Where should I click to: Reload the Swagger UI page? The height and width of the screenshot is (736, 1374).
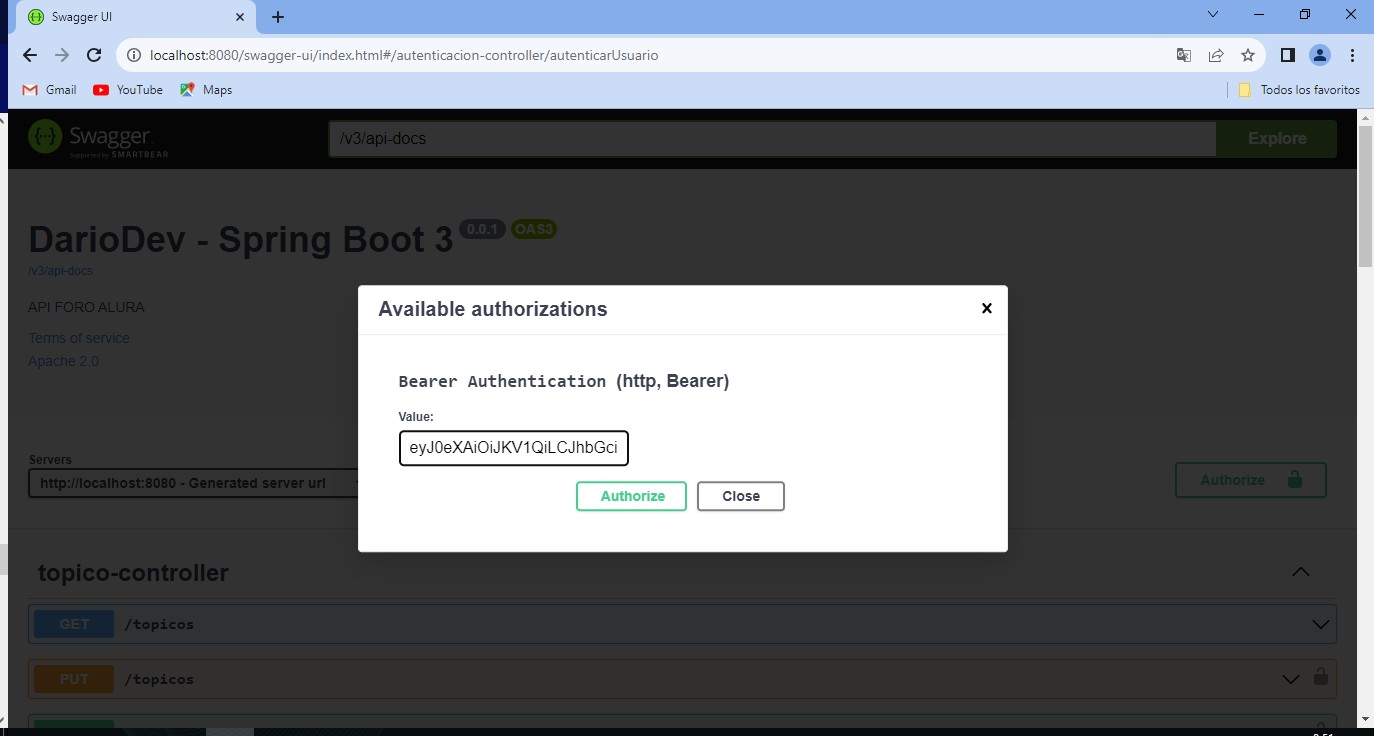pyautogui.click(x=94, y=55)
